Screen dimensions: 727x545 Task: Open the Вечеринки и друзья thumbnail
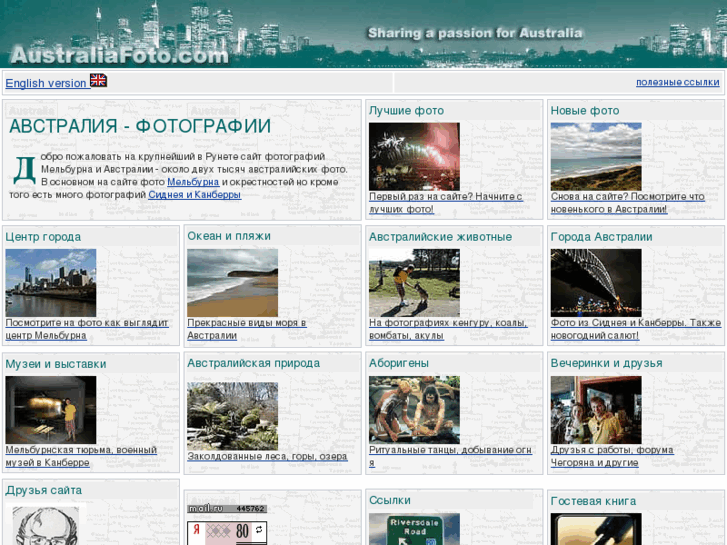point(596,410)
